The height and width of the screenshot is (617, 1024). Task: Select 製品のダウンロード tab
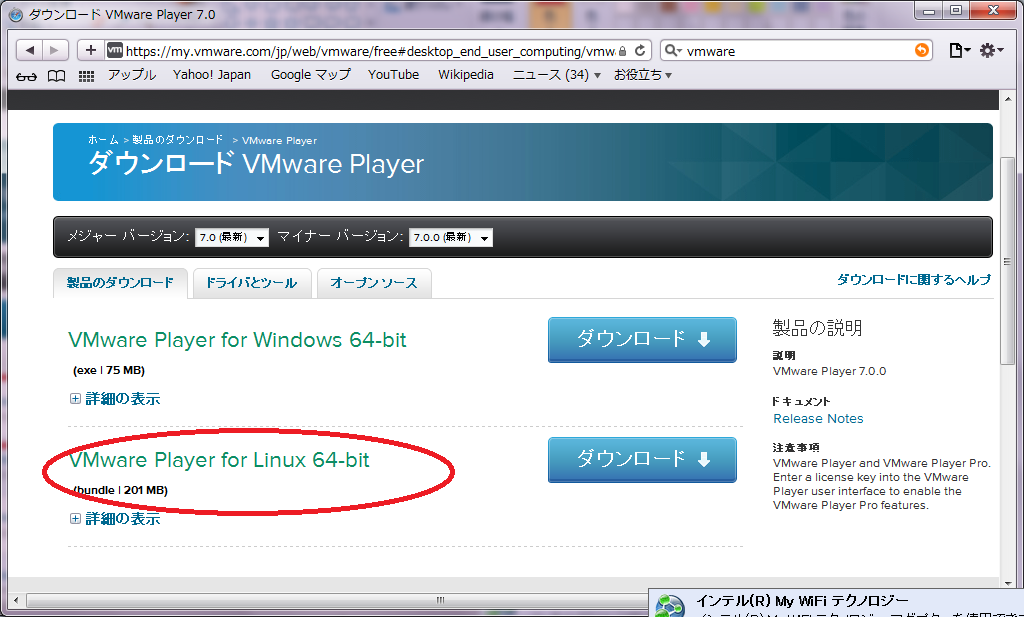[x=120, y=283]
